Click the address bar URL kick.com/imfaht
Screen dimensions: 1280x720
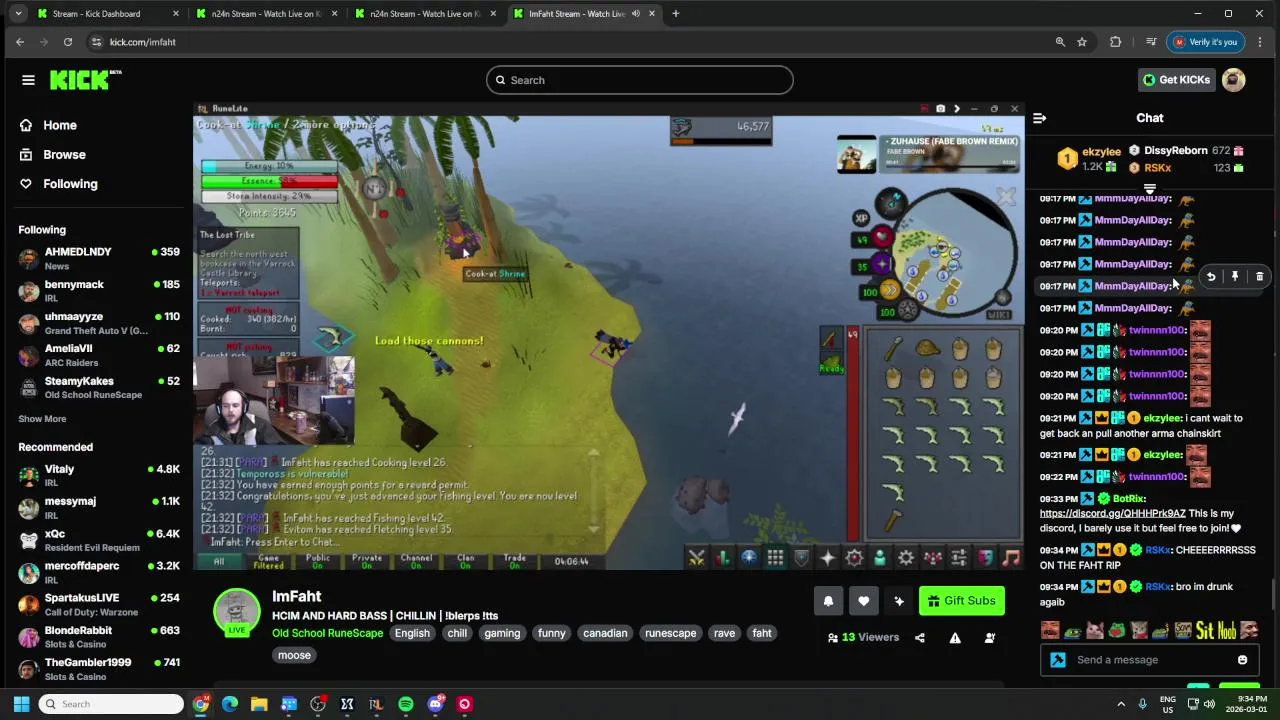pyautogui.click(x=142, y=42)
